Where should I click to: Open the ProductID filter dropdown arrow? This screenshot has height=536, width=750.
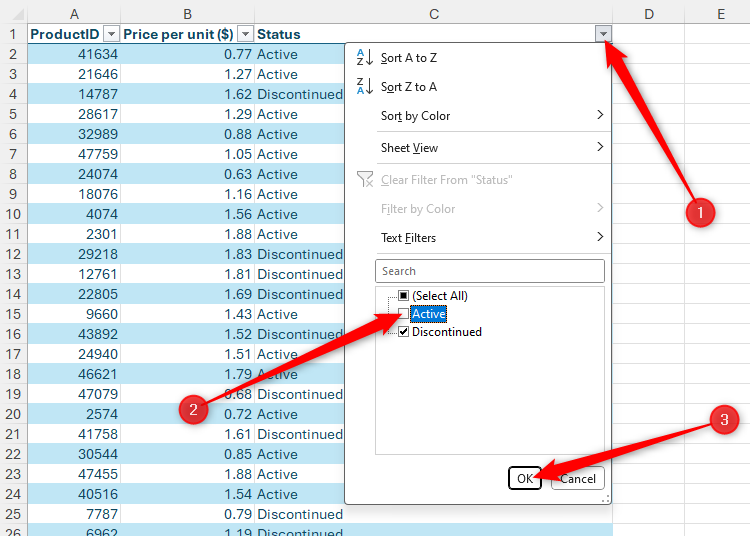point(111,34)
